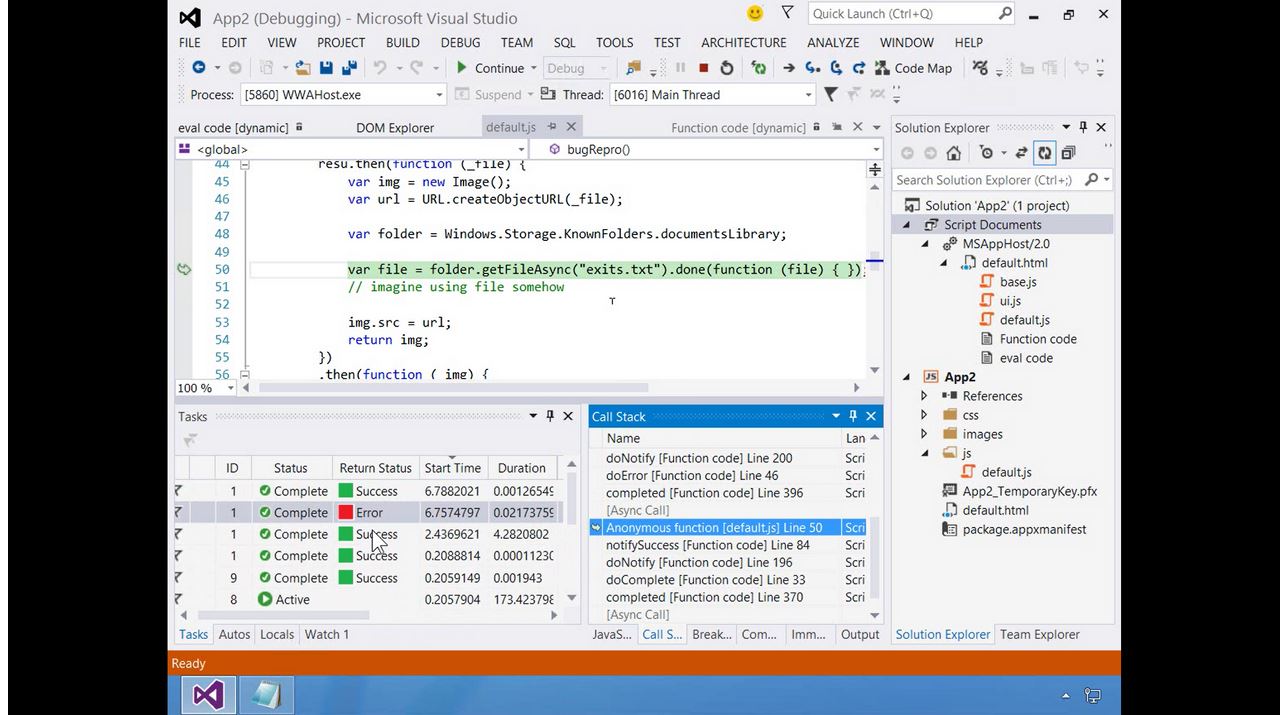The height and width of the screenshot is (715, 1280).
Task: Switch to the Autos tab
Action: tap(234, 634)
